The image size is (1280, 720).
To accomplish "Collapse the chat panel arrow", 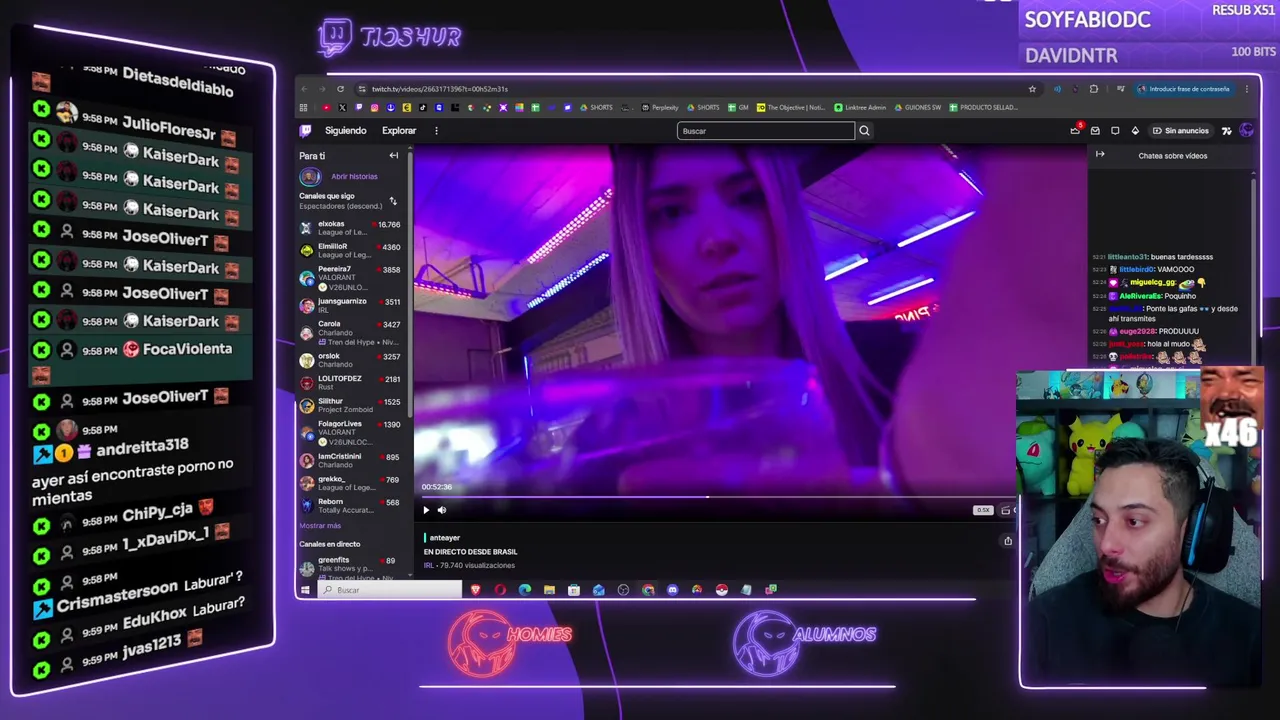I will point(1100,155).
